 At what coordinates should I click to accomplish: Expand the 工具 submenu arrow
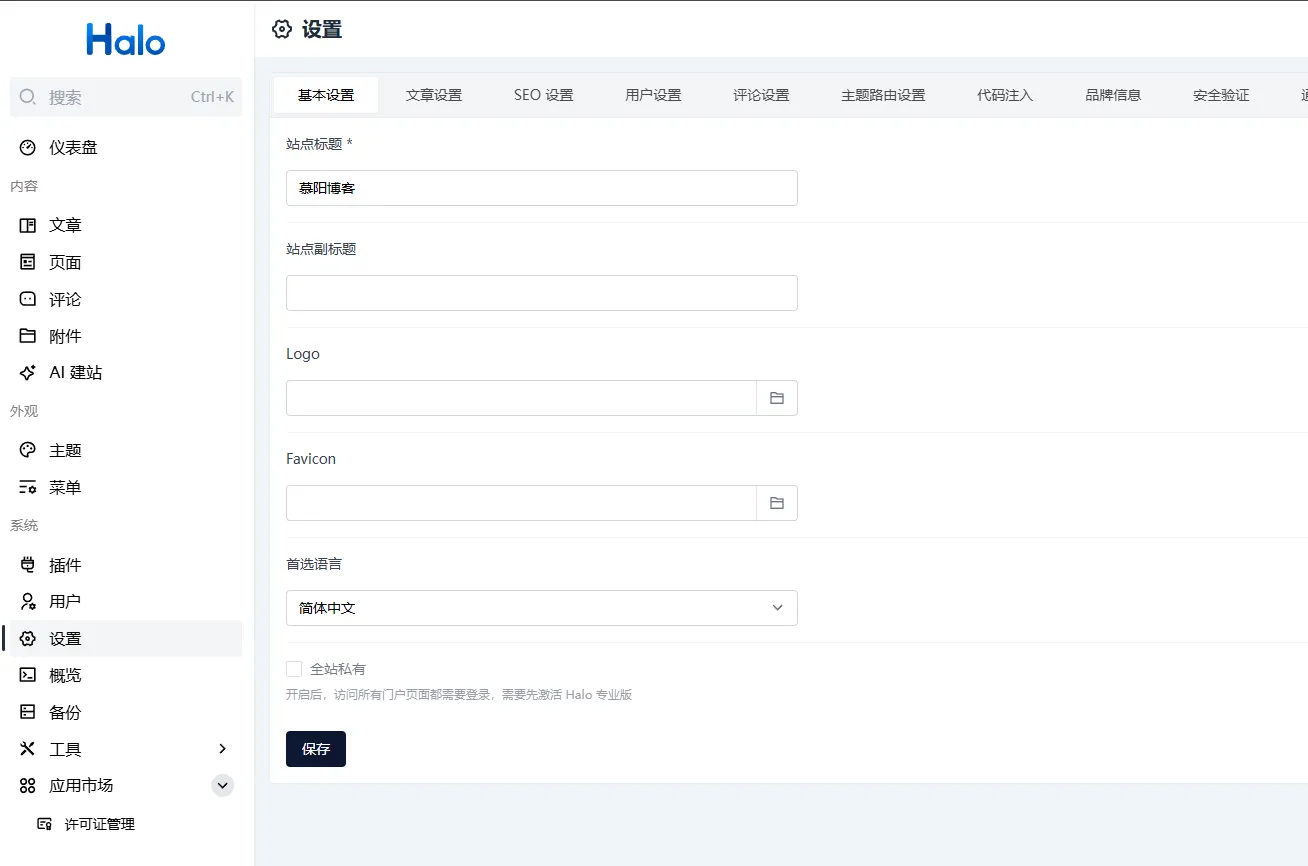click(x=222, y=749)
